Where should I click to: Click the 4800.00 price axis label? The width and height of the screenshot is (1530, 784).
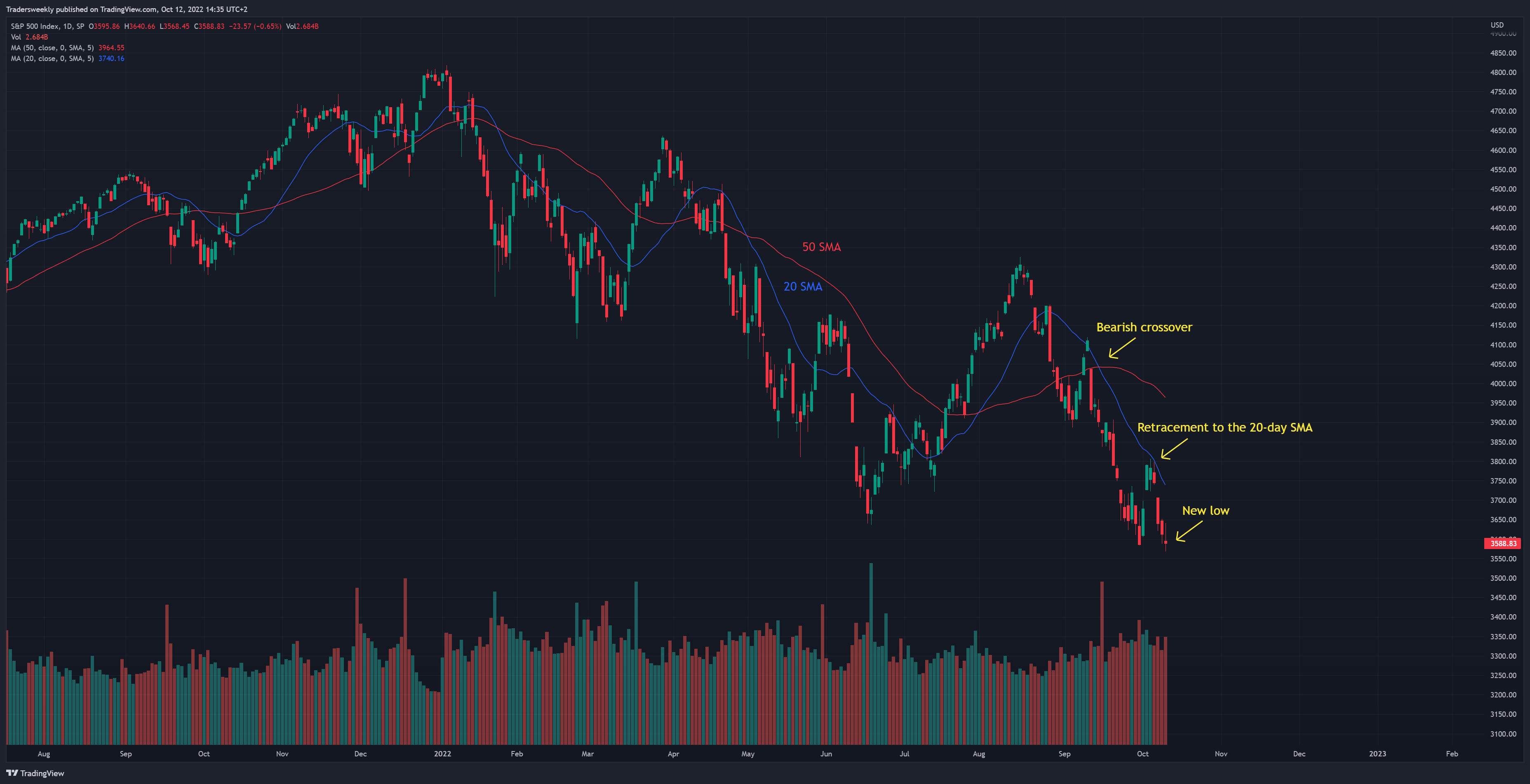click(x=1503, y=73)
